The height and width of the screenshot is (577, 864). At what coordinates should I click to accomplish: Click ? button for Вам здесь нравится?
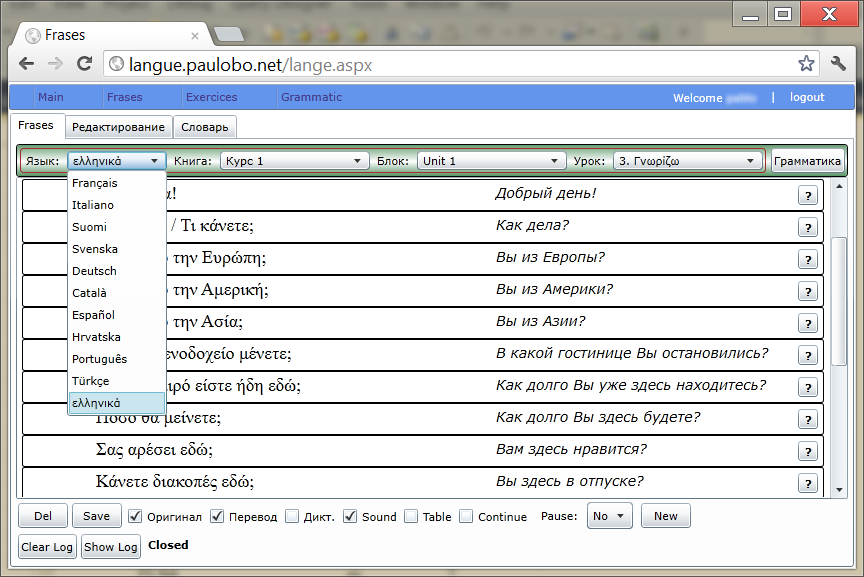tap(808, 451)
